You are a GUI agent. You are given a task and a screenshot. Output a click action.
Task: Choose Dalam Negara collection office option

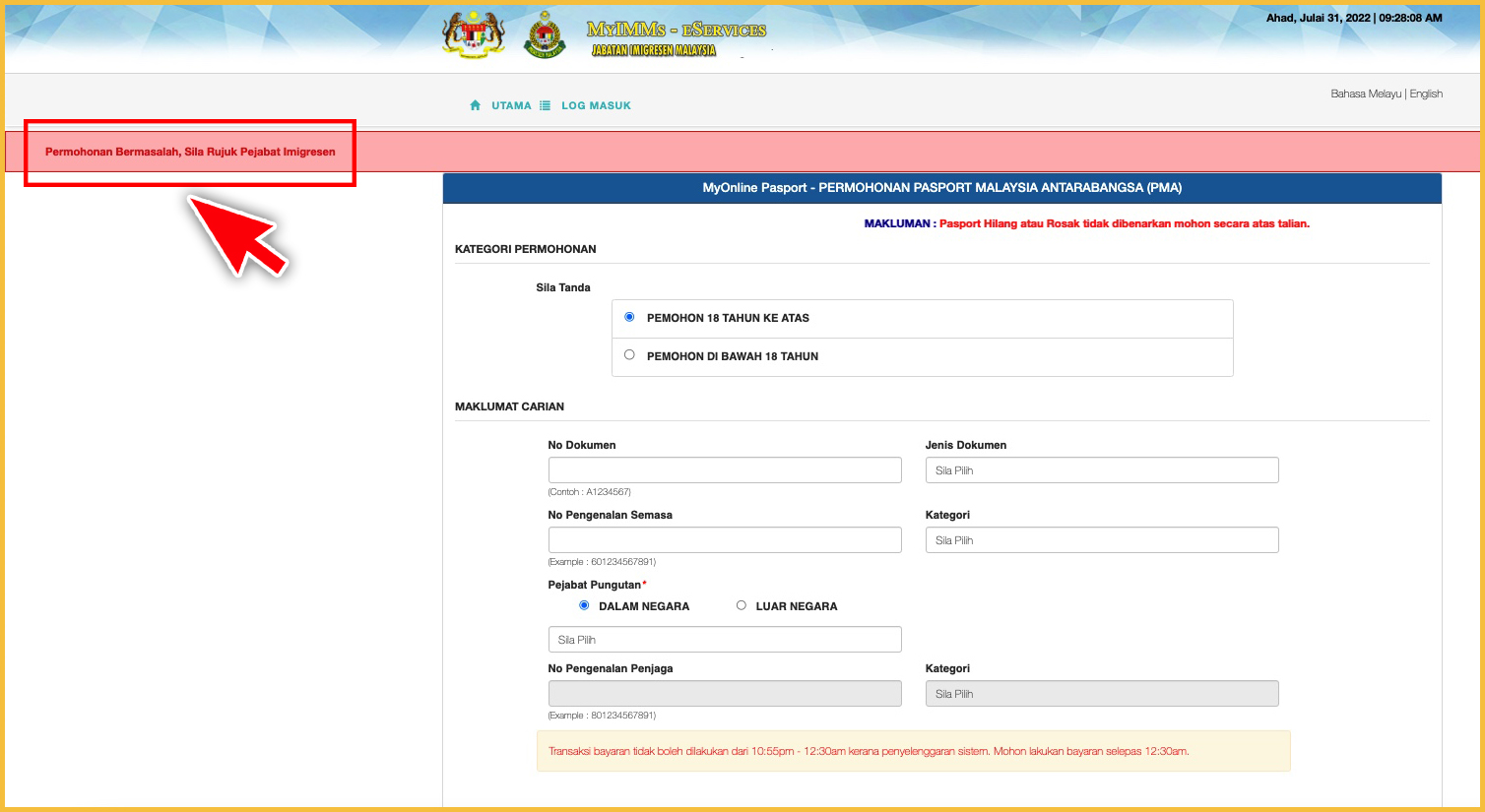(584, 605)
